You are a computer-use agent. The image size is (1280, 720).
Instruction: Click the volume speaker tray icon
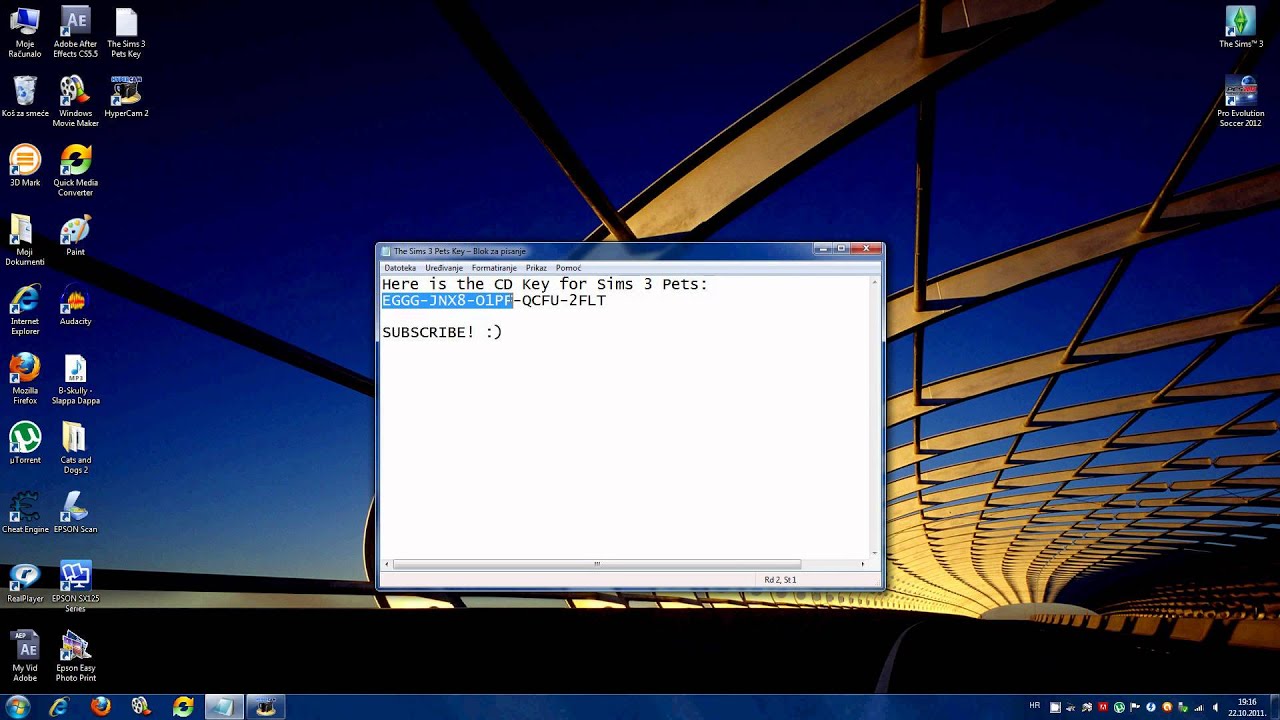coord(1214,707)
